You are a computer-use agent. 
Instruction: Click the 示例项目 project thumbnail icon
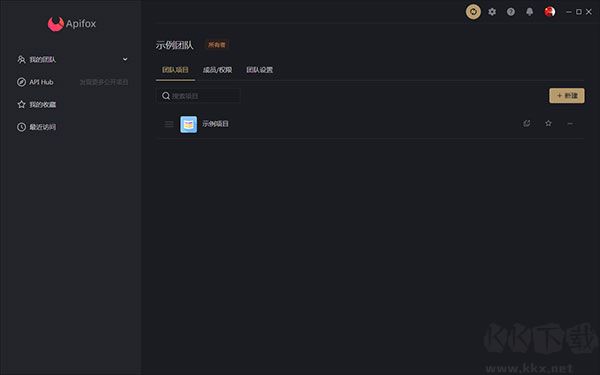point(189,124)
